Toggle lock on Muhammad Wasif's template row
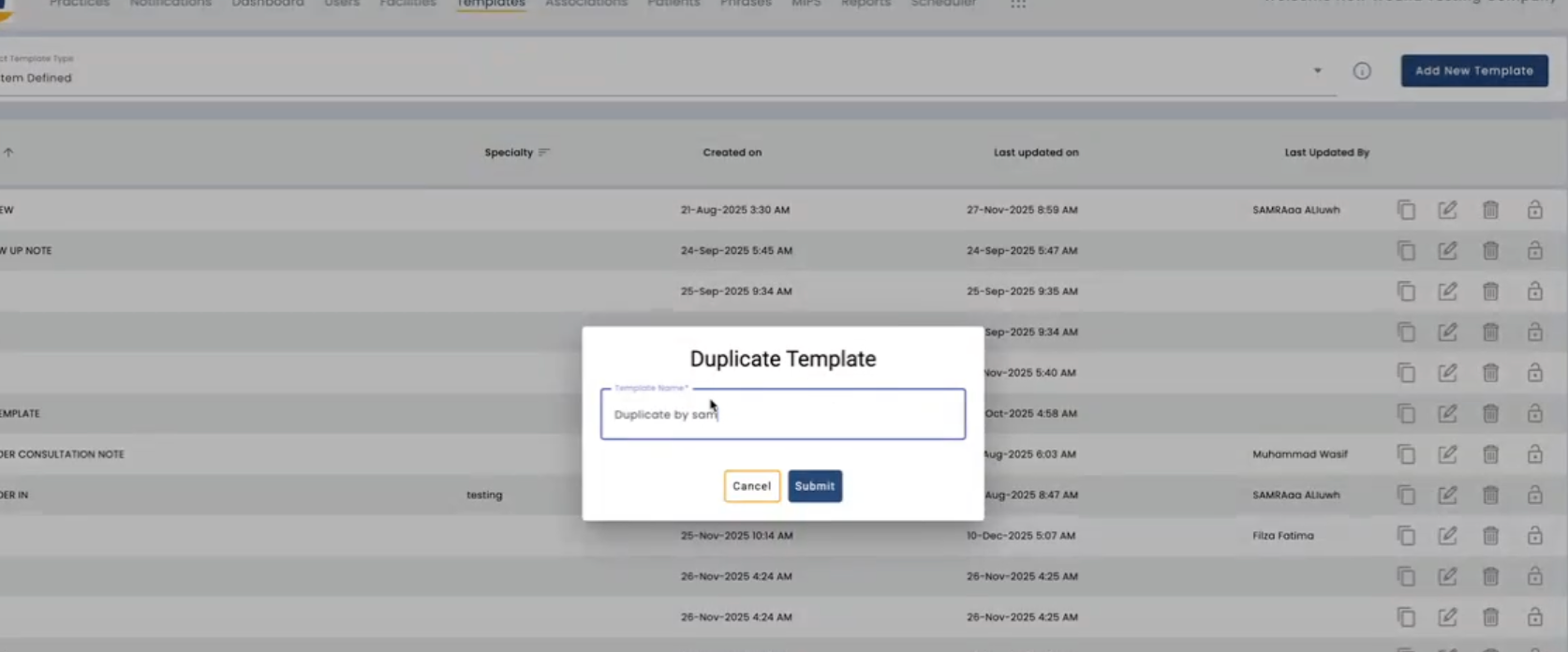 click(1534, 454)
